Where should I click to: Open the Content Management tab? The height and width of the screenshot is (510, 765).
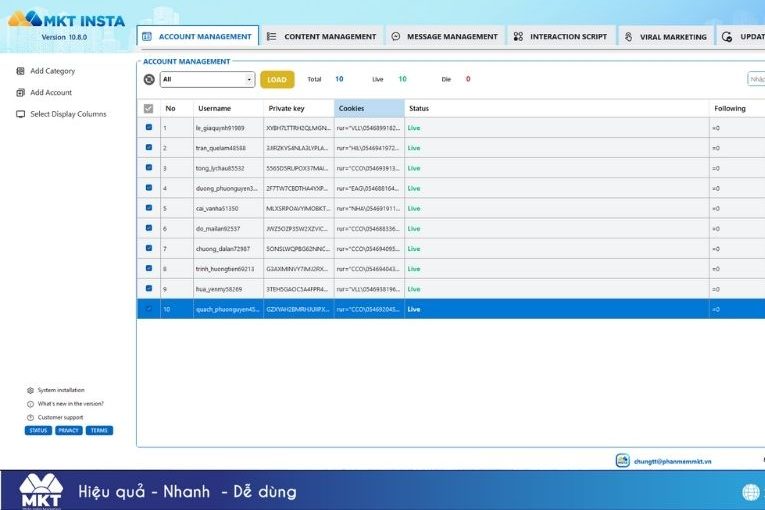[322, 37]
